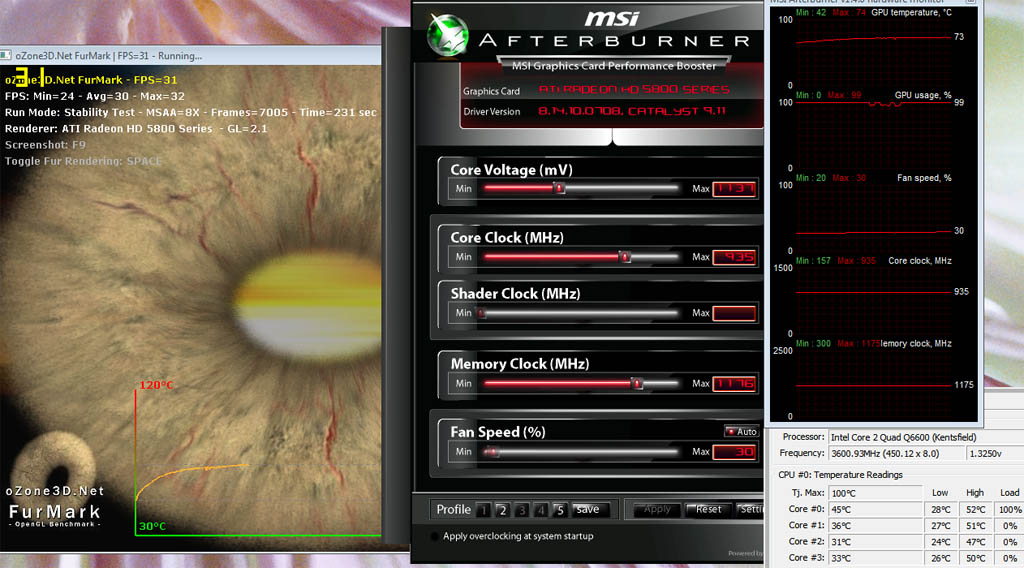Click the Fan Speed value field showing 30
The width and height of the screenshot is (1024, 568).
point(734,451)
